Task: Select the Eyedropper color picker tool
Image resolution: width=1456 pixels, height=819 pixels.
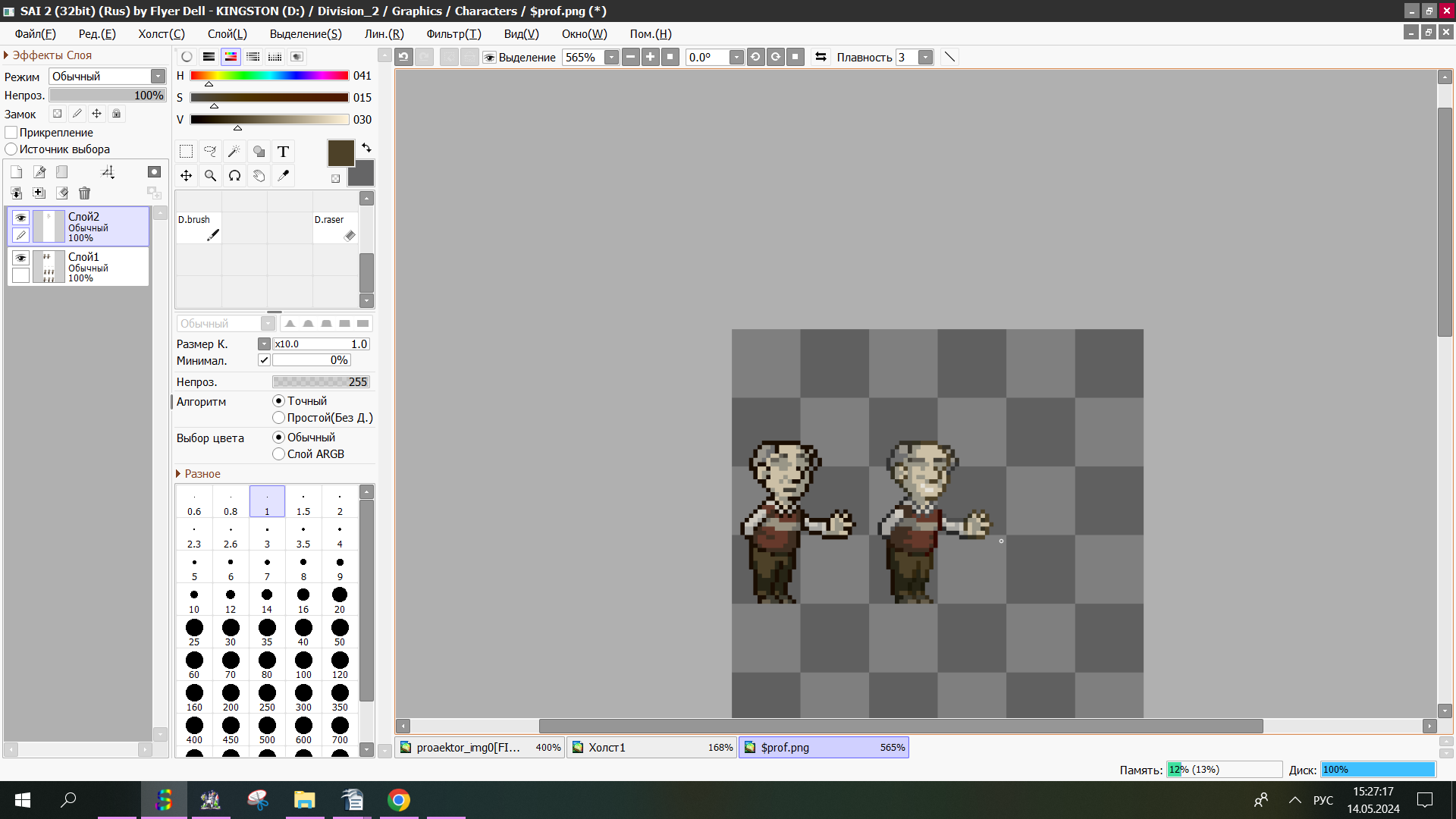Action: (283, 176)
